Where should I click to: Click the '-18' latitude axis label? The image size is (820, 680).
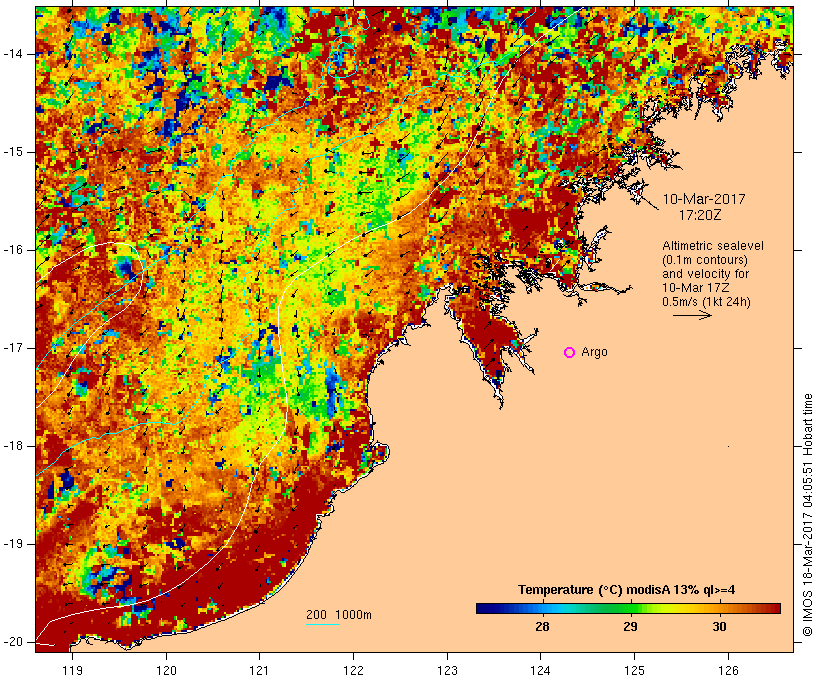coord(12,446)
